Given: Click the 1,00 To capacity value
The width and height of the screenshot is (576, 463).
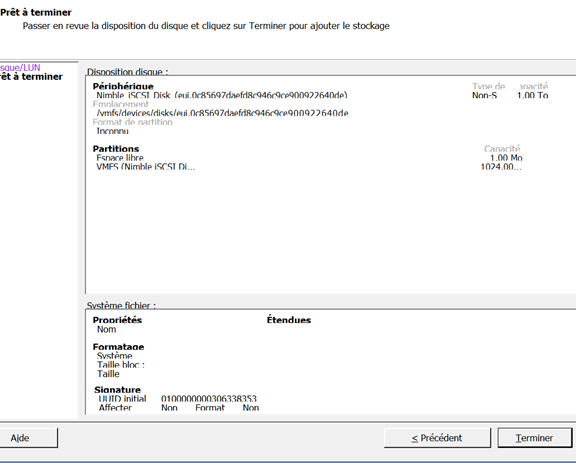Looking at the screenshot, I should [x=532, y=95].
